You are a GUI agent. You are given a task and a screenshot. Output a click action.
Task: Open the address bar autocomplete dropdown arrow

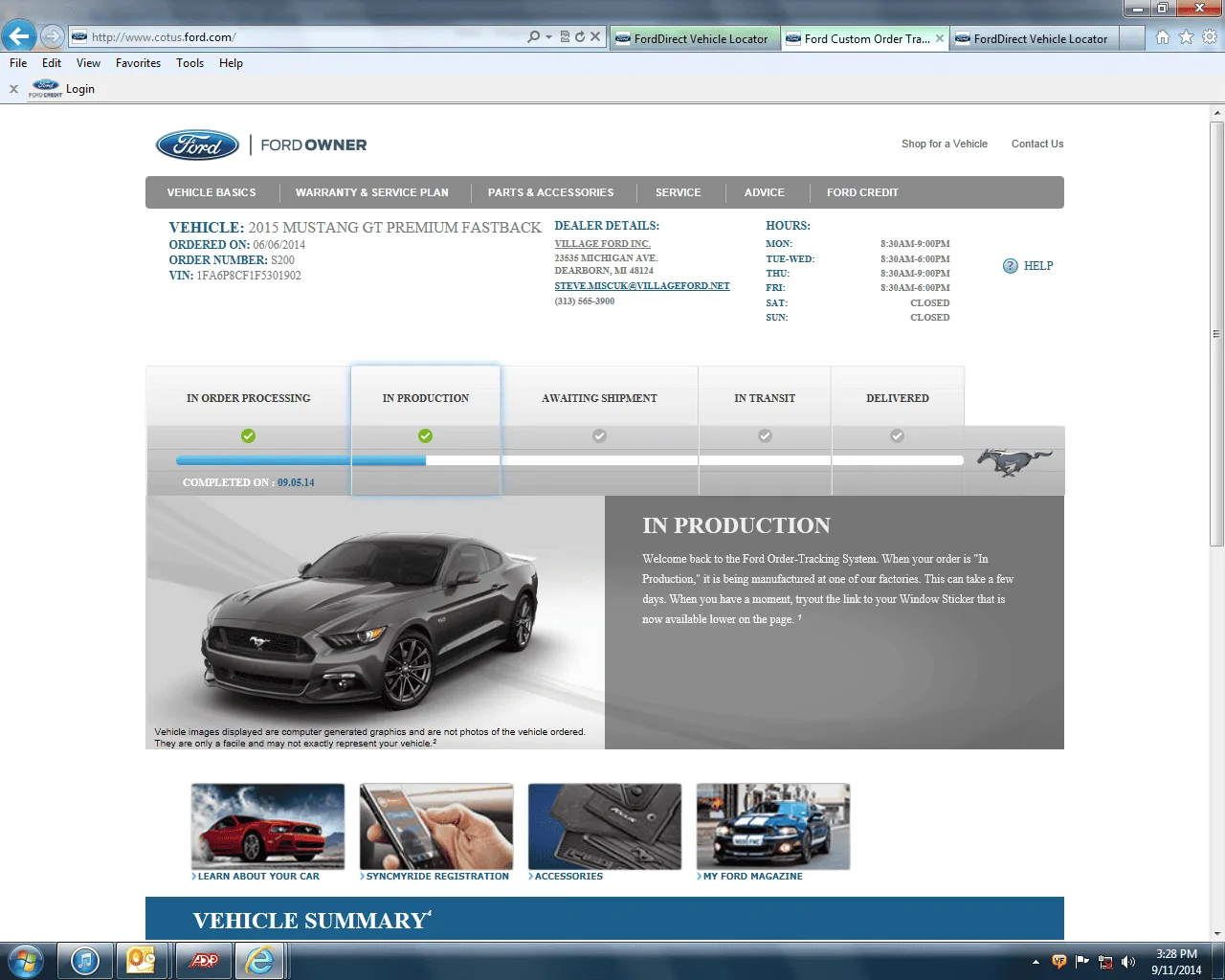(548, 37)
